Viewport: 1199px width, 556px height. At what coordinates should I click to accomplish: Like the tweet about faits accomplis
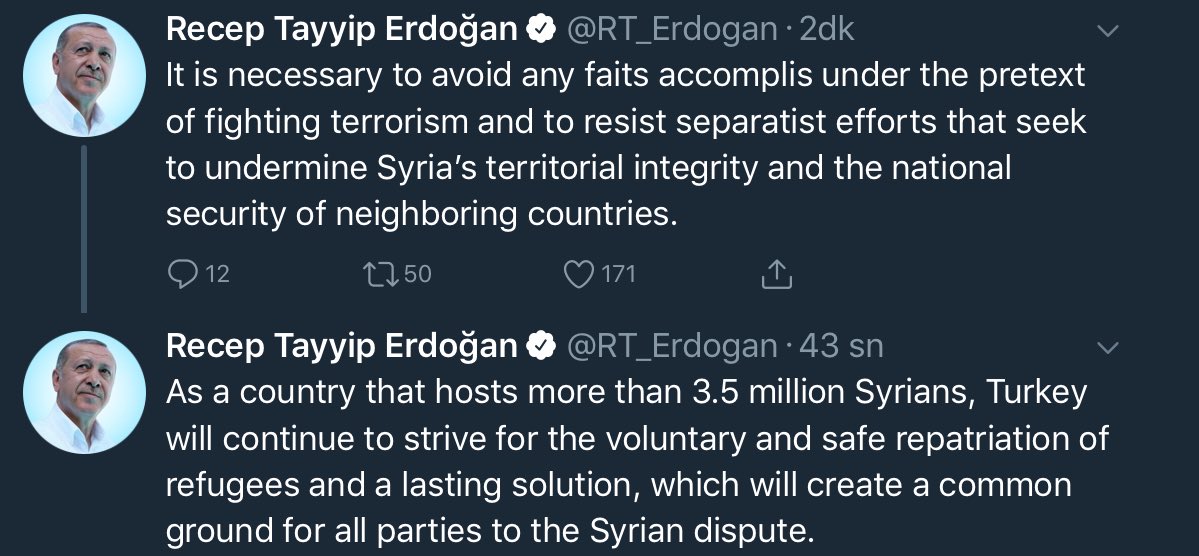tap(579, 273)
